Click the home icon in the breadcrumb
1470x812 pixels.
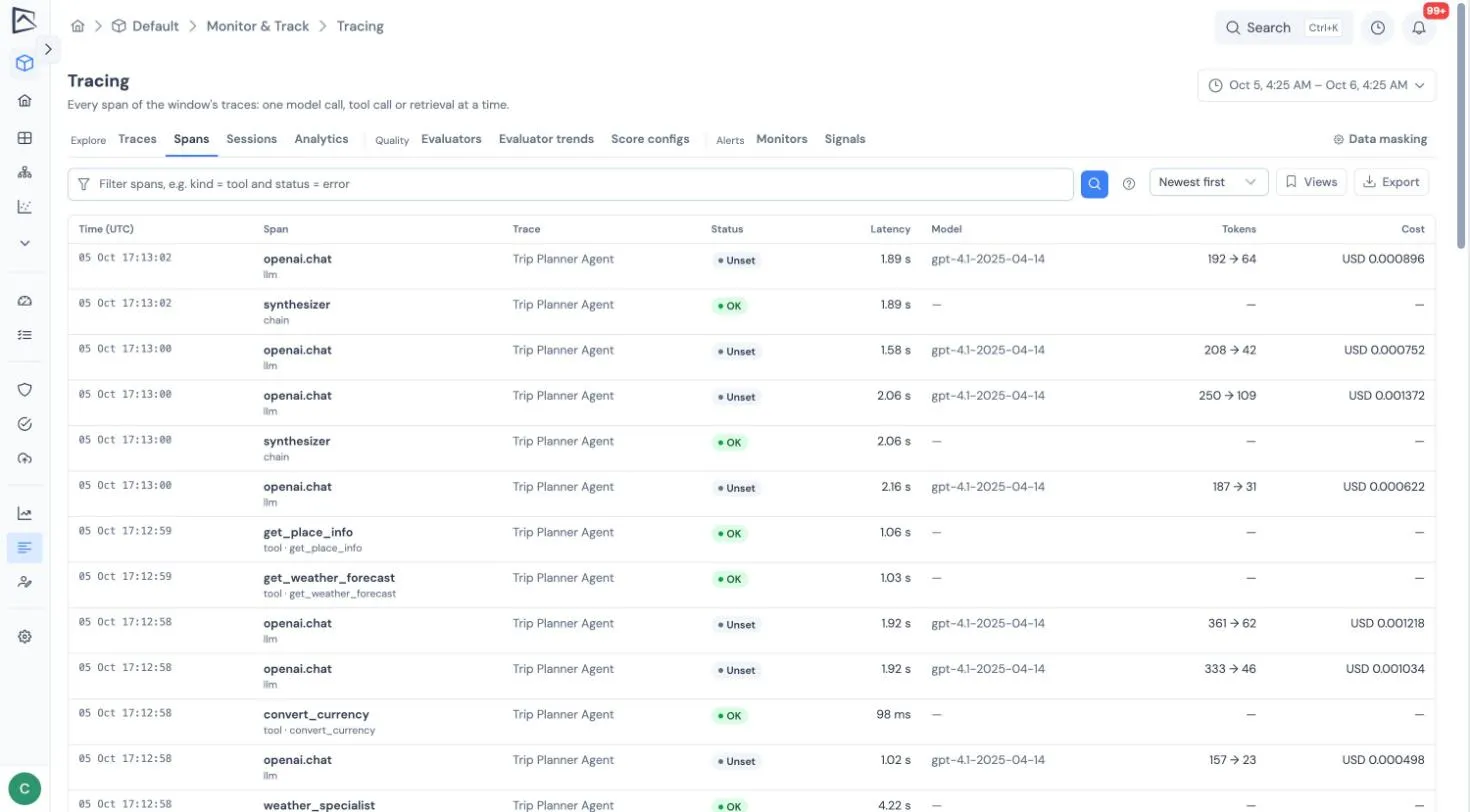tap(78, 27)
